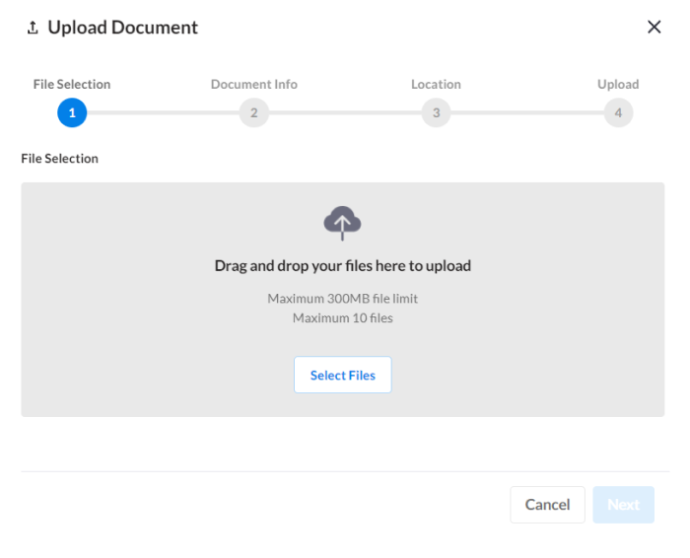Viewport: 690px width, 558px height.
Task: Click the File Selection step label
Action: (x=72, y=84)
